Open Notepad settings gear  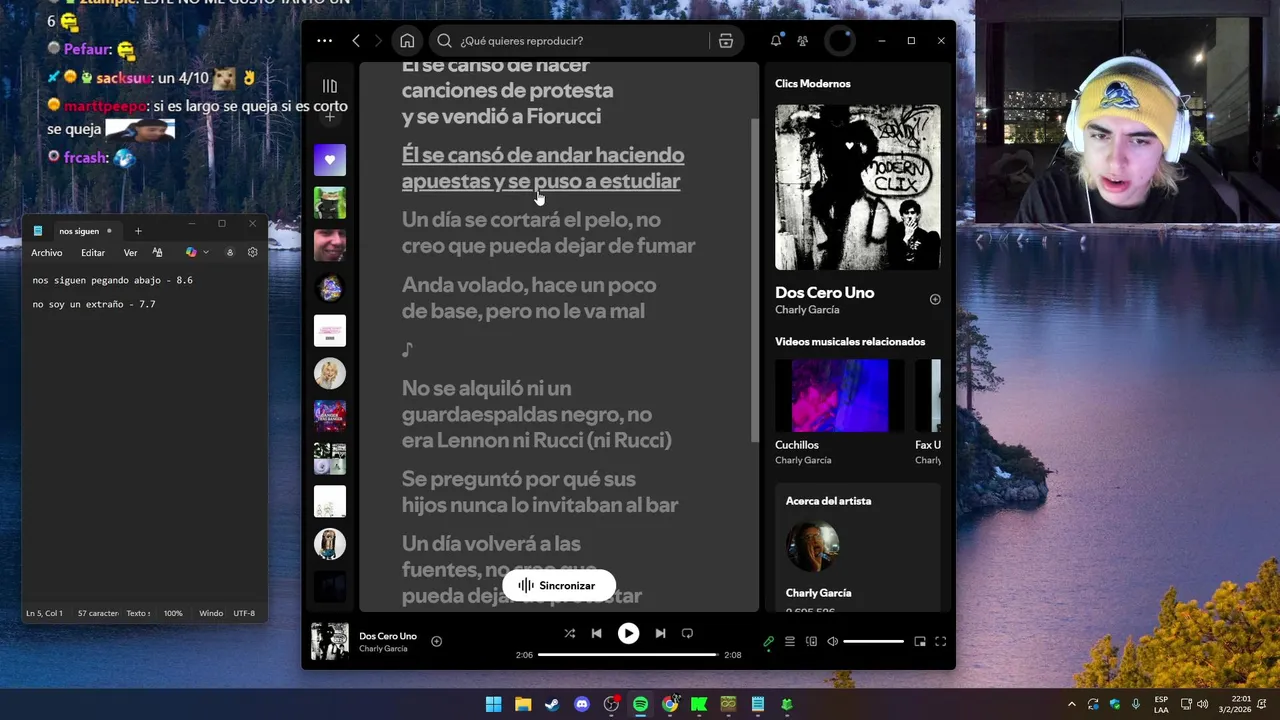point(252,253)
